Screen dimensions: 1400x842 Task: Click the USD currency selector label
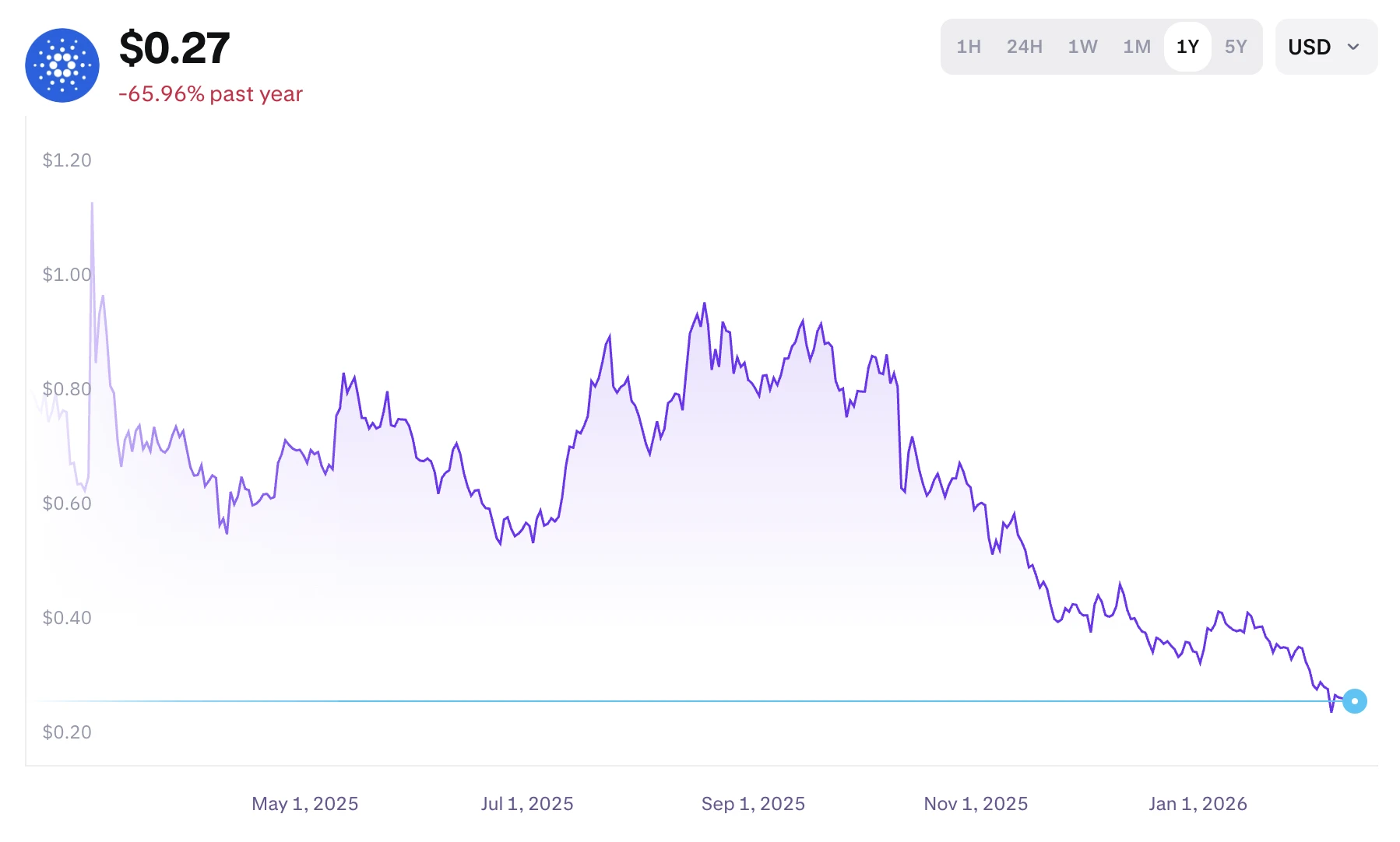pyautogui.click(x=1310, y=47)
